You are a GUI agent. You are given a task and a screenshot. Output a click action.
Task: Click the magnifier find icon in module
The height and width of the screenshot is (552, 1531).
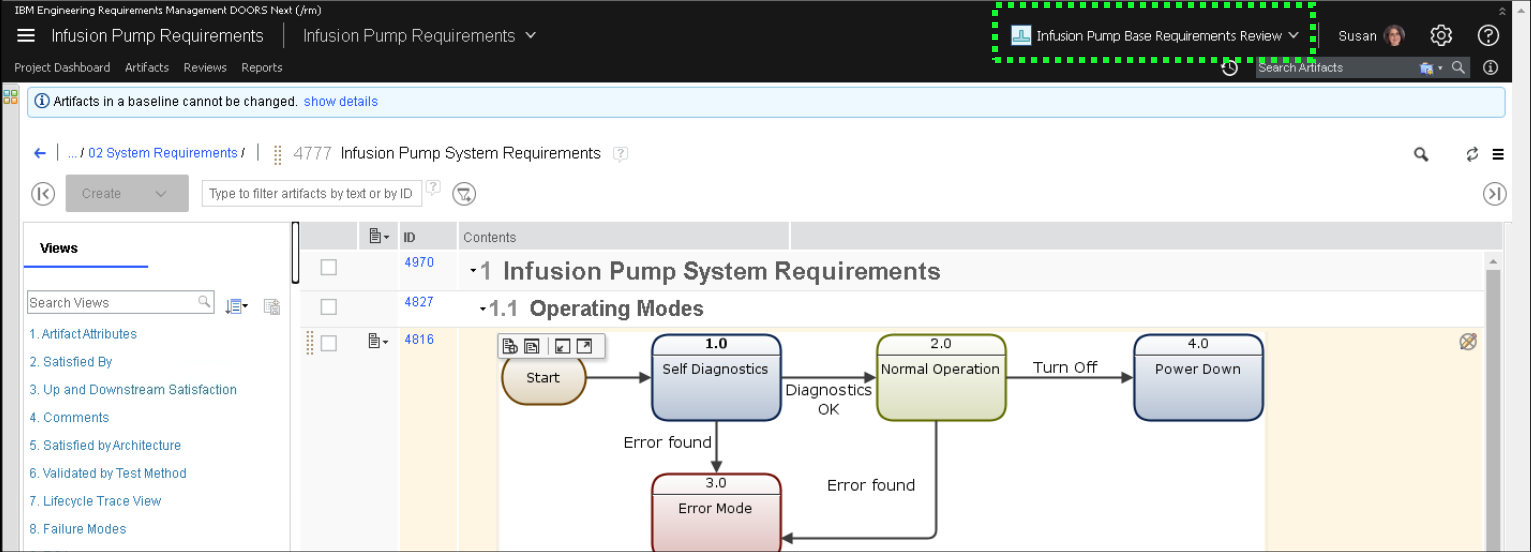[x=1420, y=154]
